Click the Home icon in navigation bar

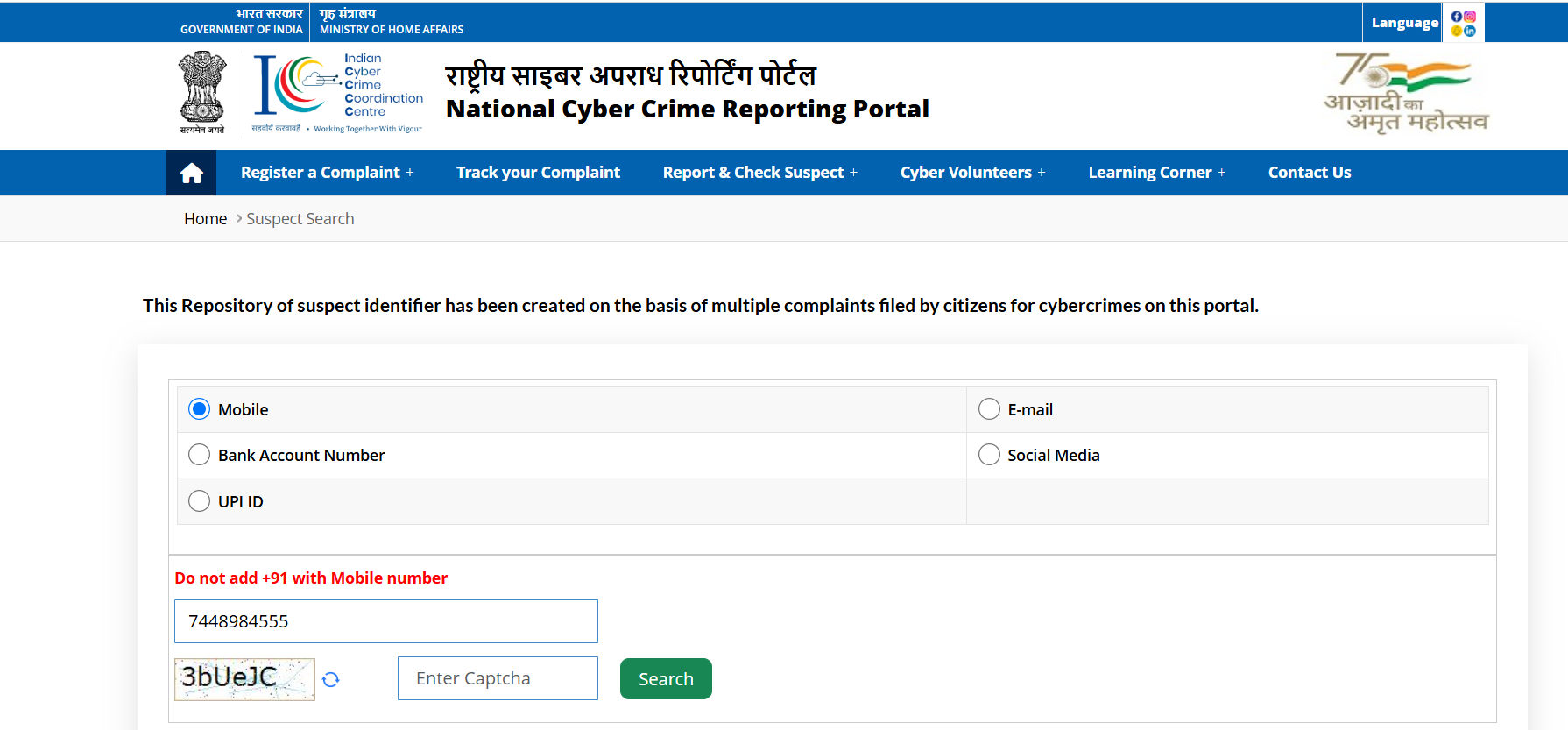point(192,173)
